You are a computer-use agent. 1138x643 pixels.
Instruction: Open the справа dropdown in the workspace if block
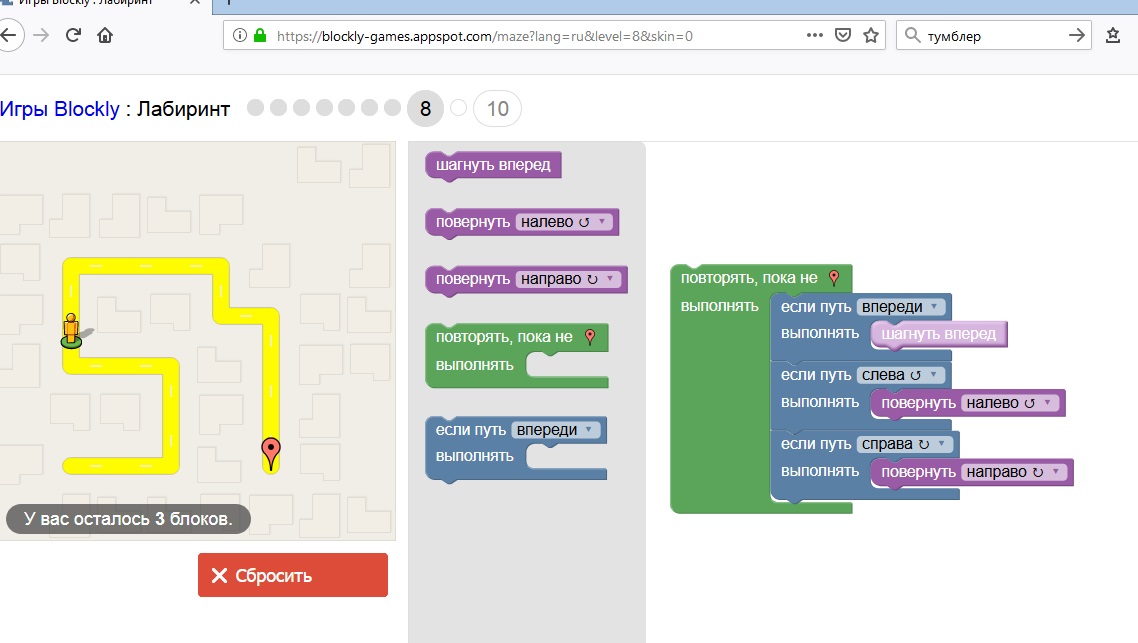[x=905, y=444]
